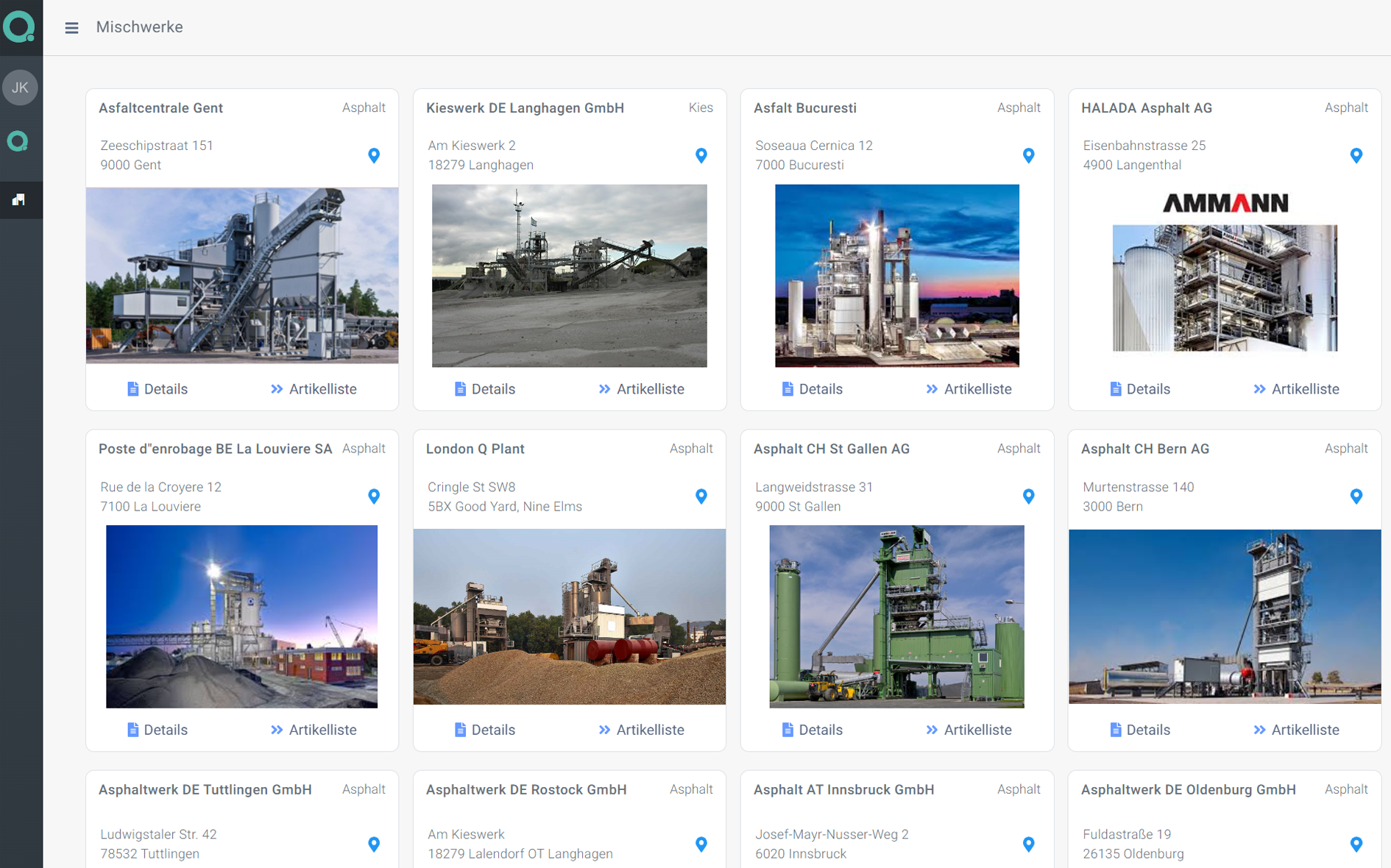Show Asfalt Bucuresti map location pin

(x=1029, y=156)
